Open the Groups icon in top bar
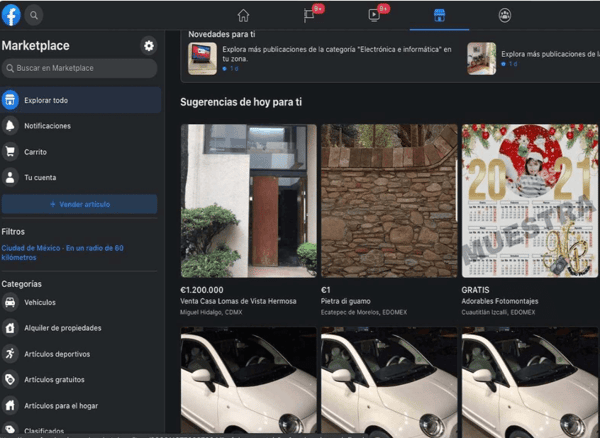 point(504,15)
